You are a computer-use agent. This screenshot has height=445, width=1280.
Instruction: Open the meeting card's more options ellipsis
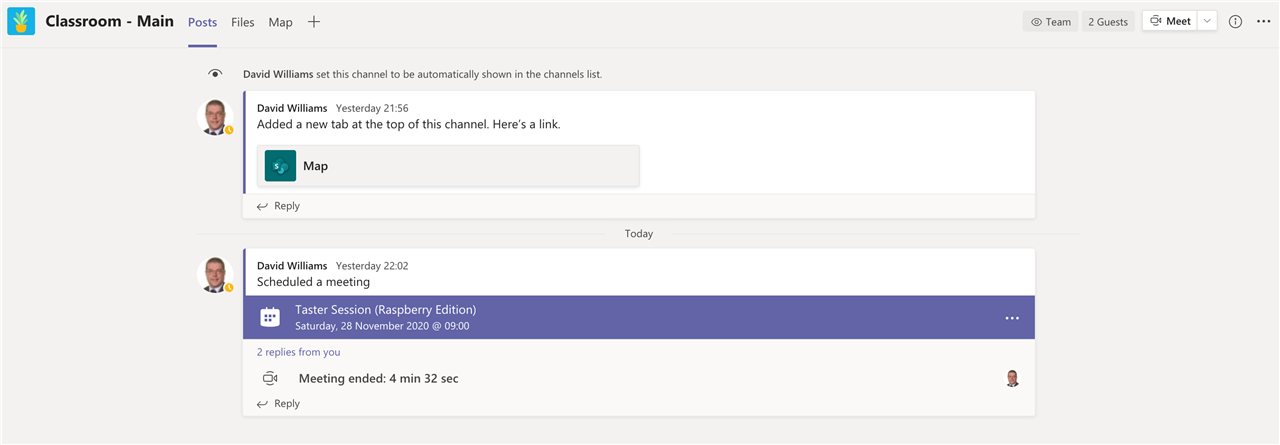pos(1012,318)
